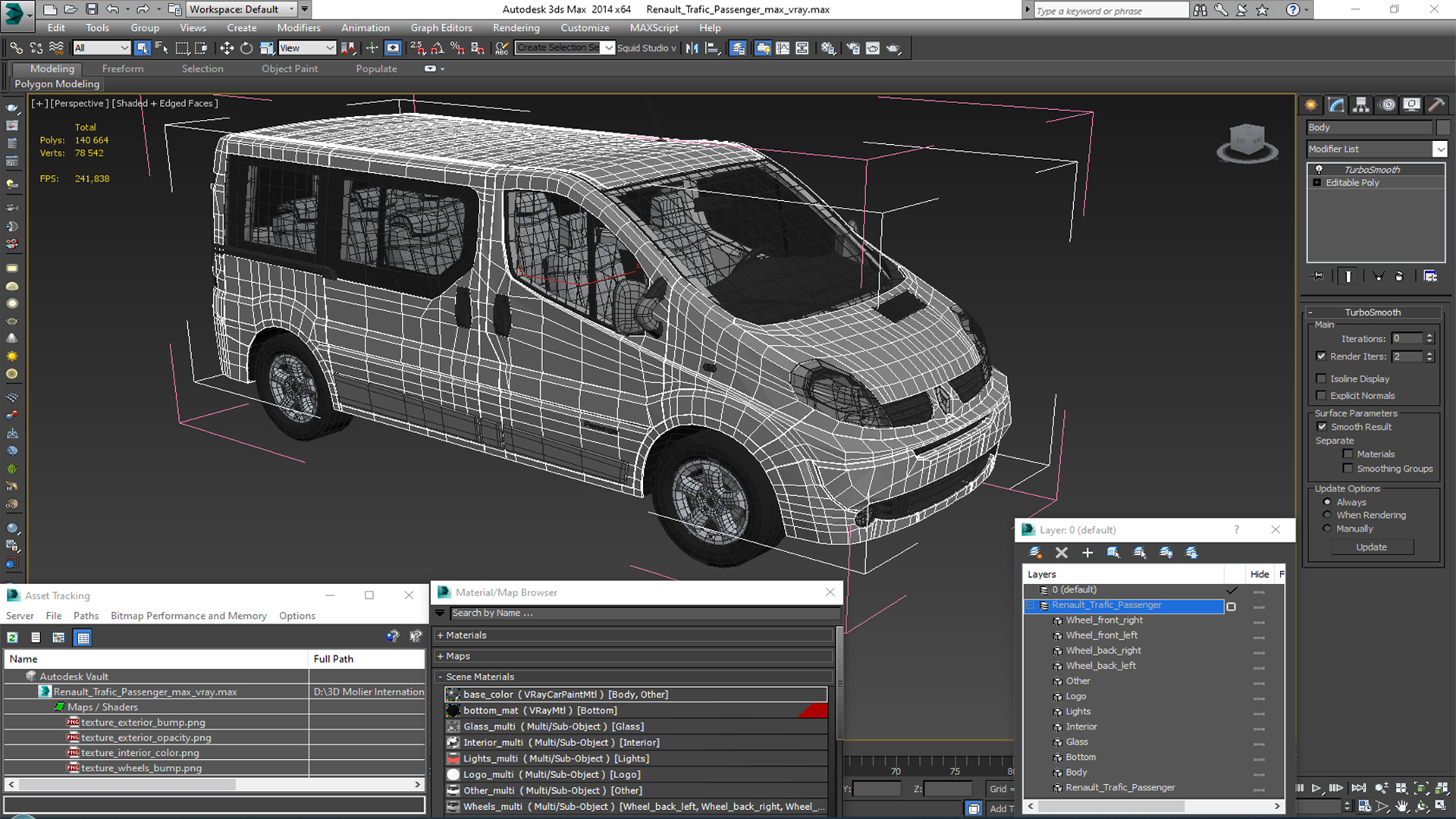
Task: Enable the Isoline Display checkbox
Action: (x=1321, y=378)
